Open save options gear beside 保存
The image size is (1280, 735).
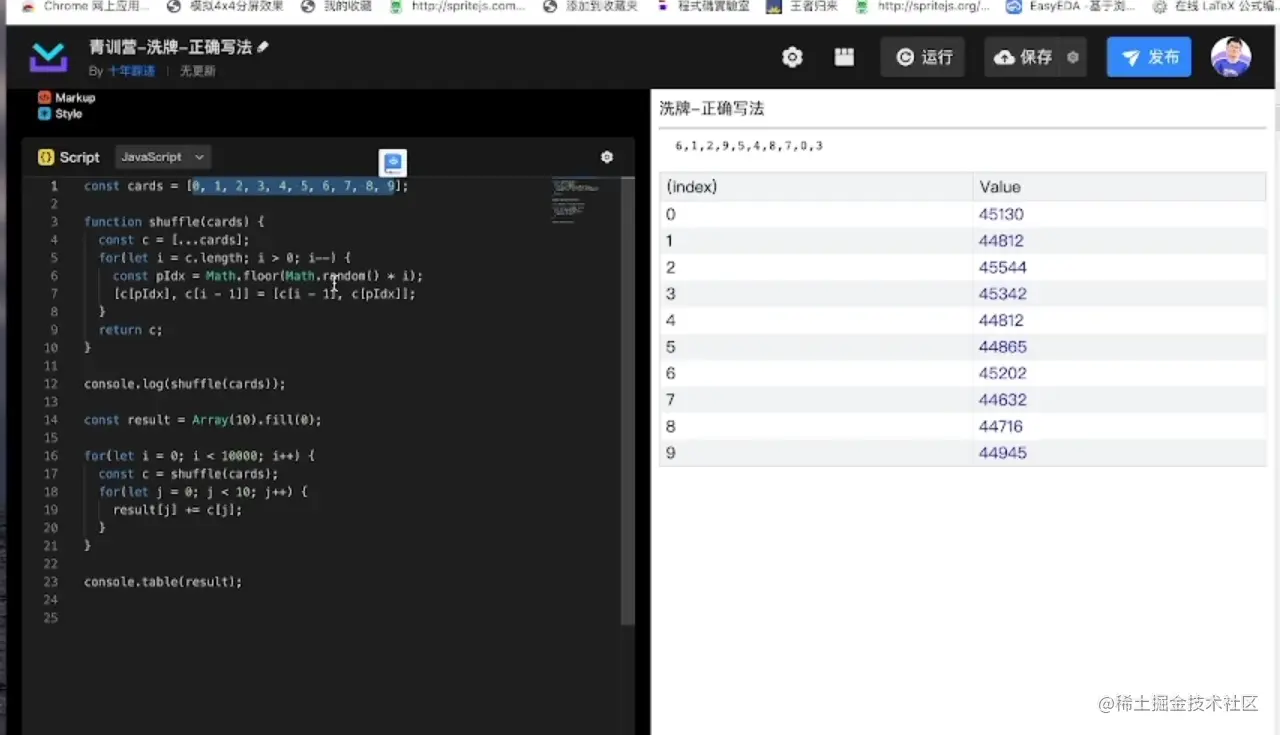pos(1073,57)
